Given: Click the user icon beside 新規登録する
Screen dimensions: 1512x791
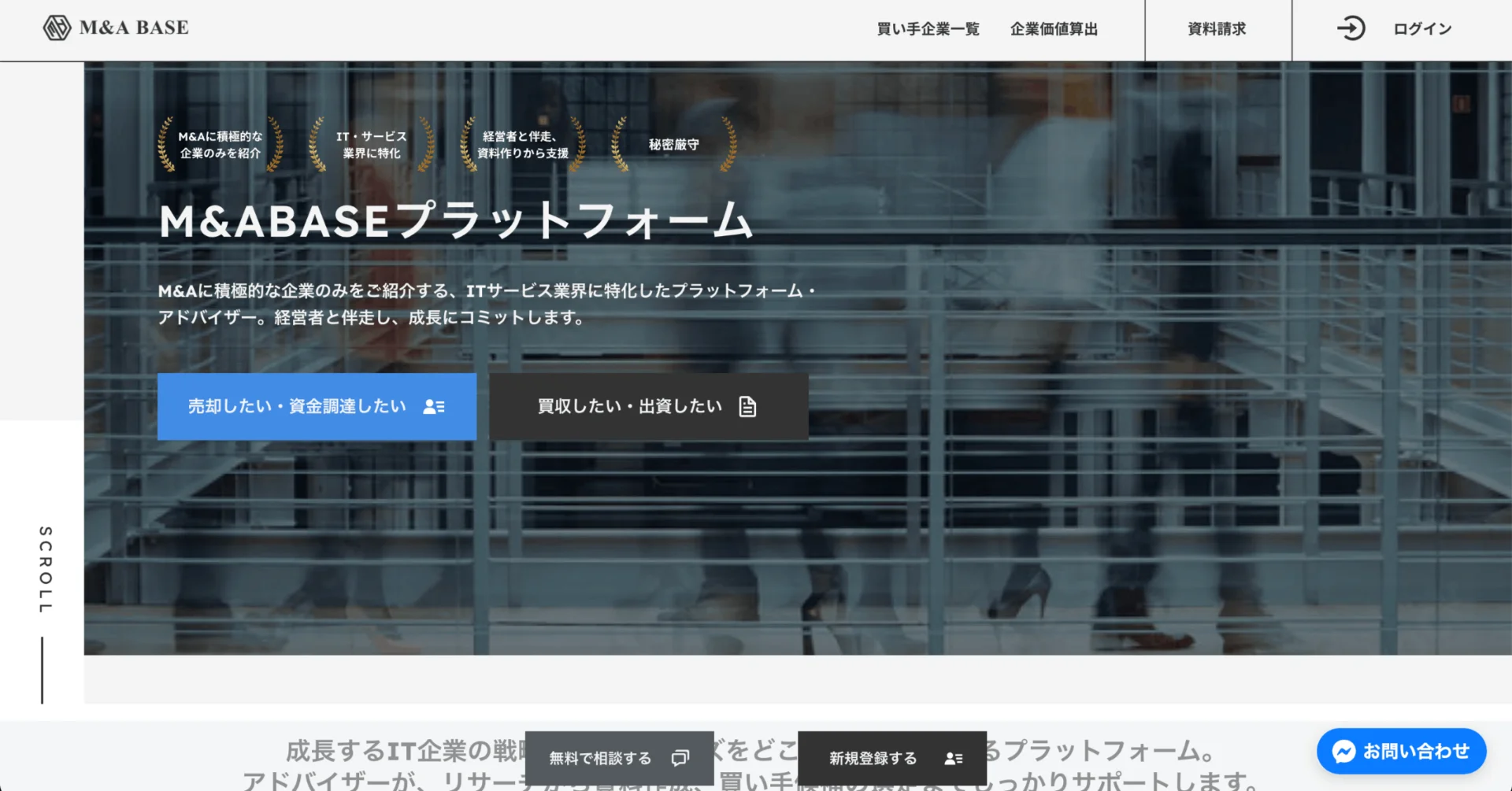Looking at the screenshot, I should pyautogui.click(x=954, y=758).
